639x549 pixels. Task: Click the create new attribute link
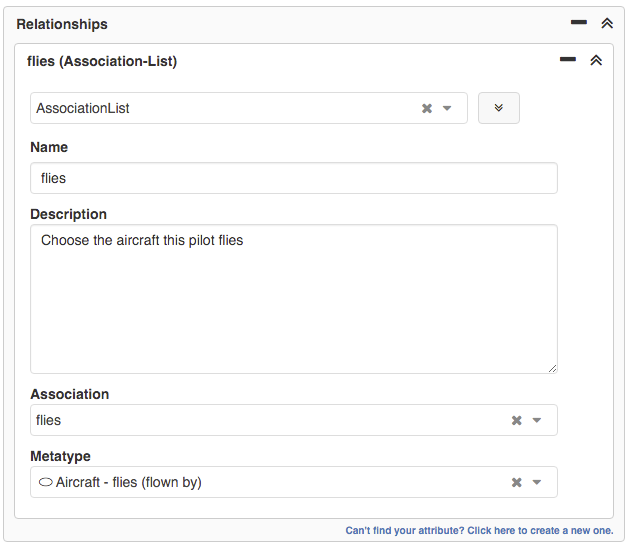click(x=479, y=530)
